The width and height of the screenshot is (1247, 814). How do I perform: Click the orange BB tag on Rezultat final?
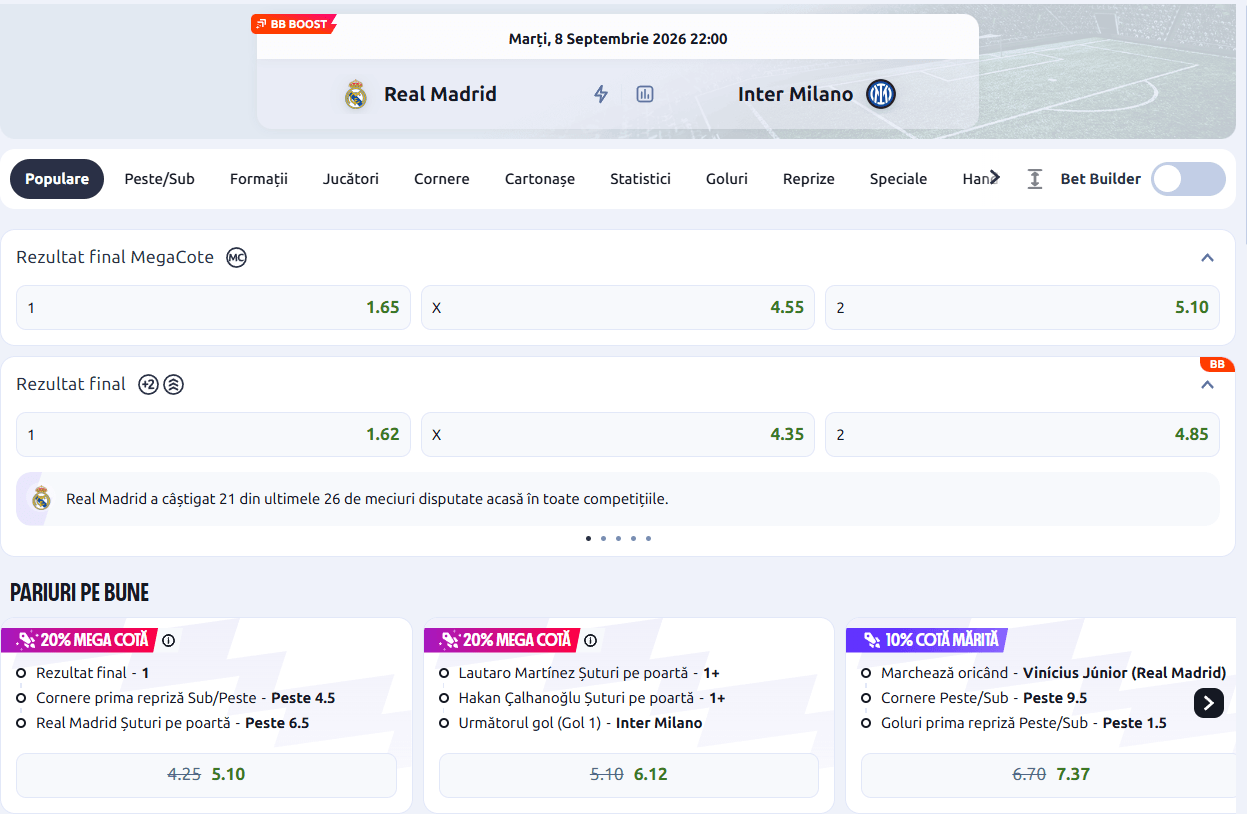[x=1217, y=364]
